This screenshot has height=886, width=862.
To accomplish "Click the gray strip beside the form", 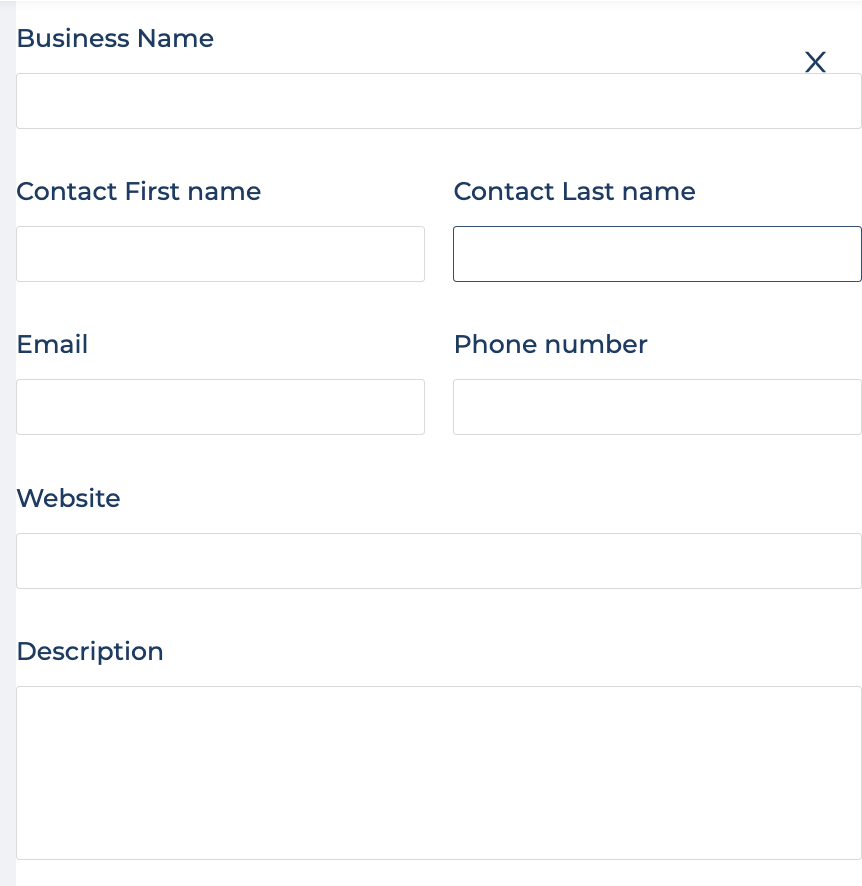I will pos(7,443).
